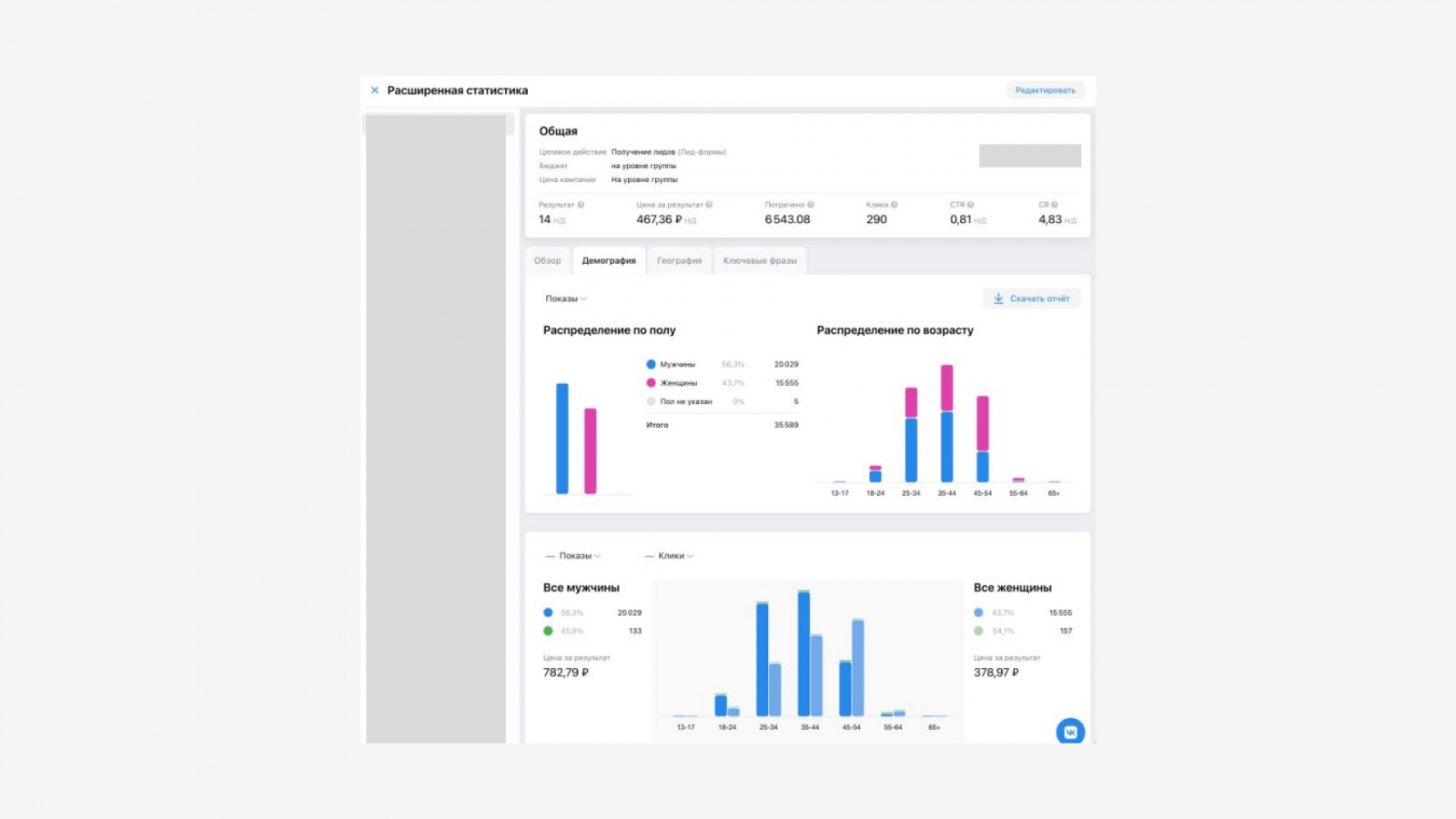Click the men clicks count 133
This screenshot has height=819, width=1456.
coord(635,631)
